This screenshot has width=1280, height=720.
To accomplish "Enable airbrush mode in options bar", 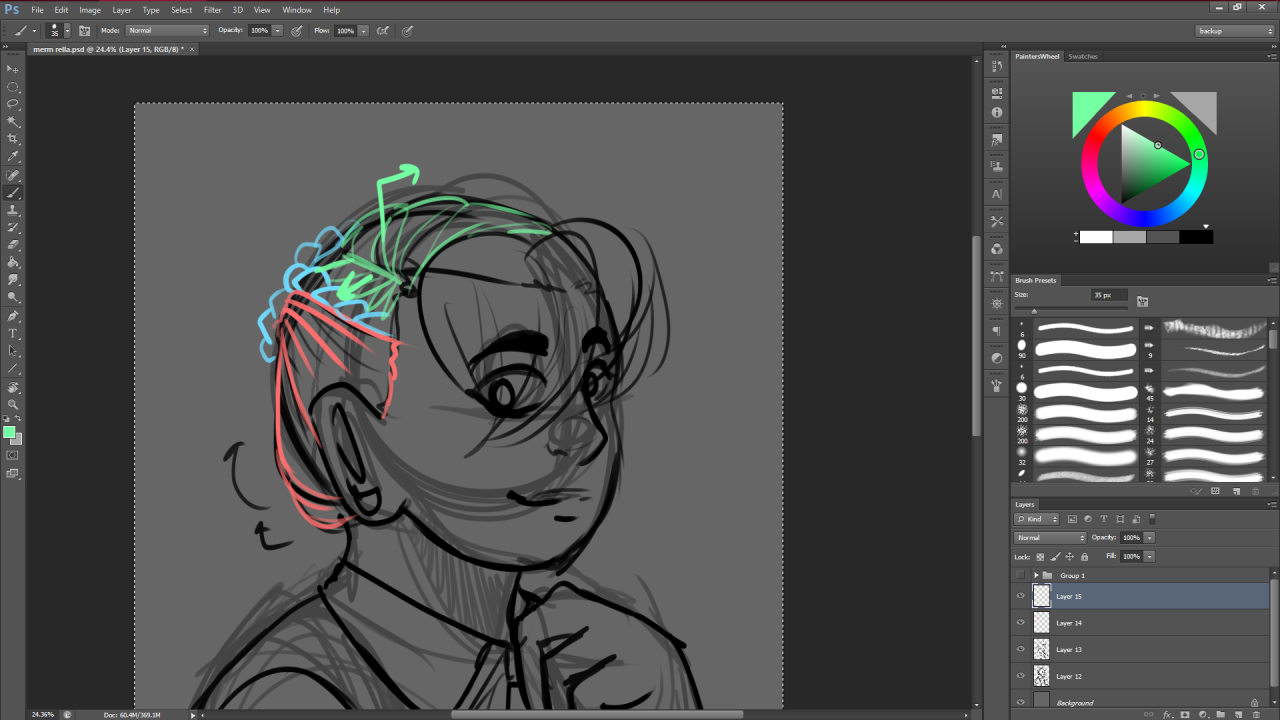I will point(382,31).
